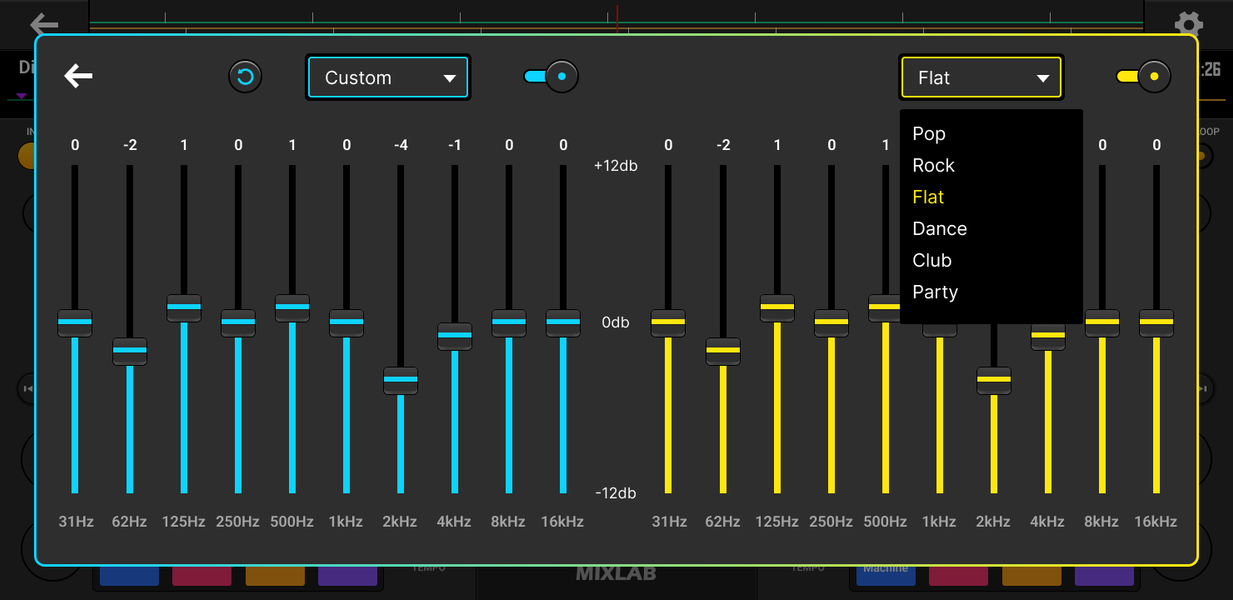
Task: Click the 16kHz slider on the right deck
Action: coord(1155,322)
